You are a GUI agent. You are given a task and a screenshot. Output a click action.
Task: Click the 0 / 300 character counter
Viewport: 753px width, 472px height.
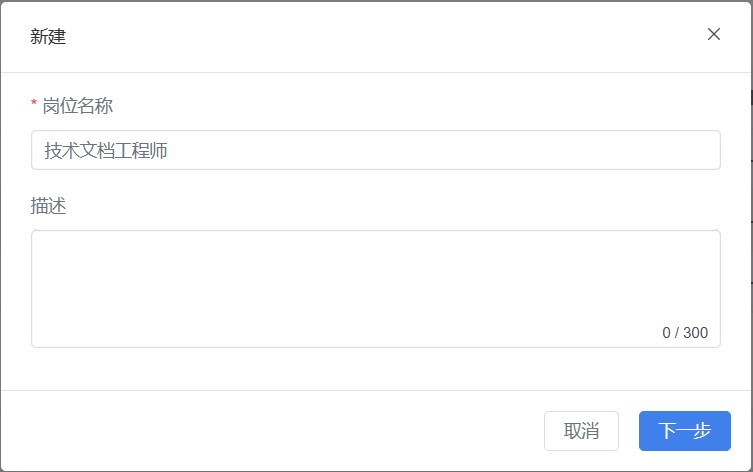pos(685,333)
